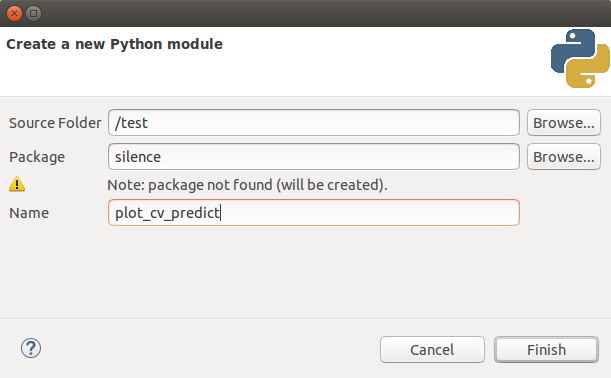This screenshot has width=611, height=378.
Task: Close the dialog using the red X button
Action: point(14,14)
